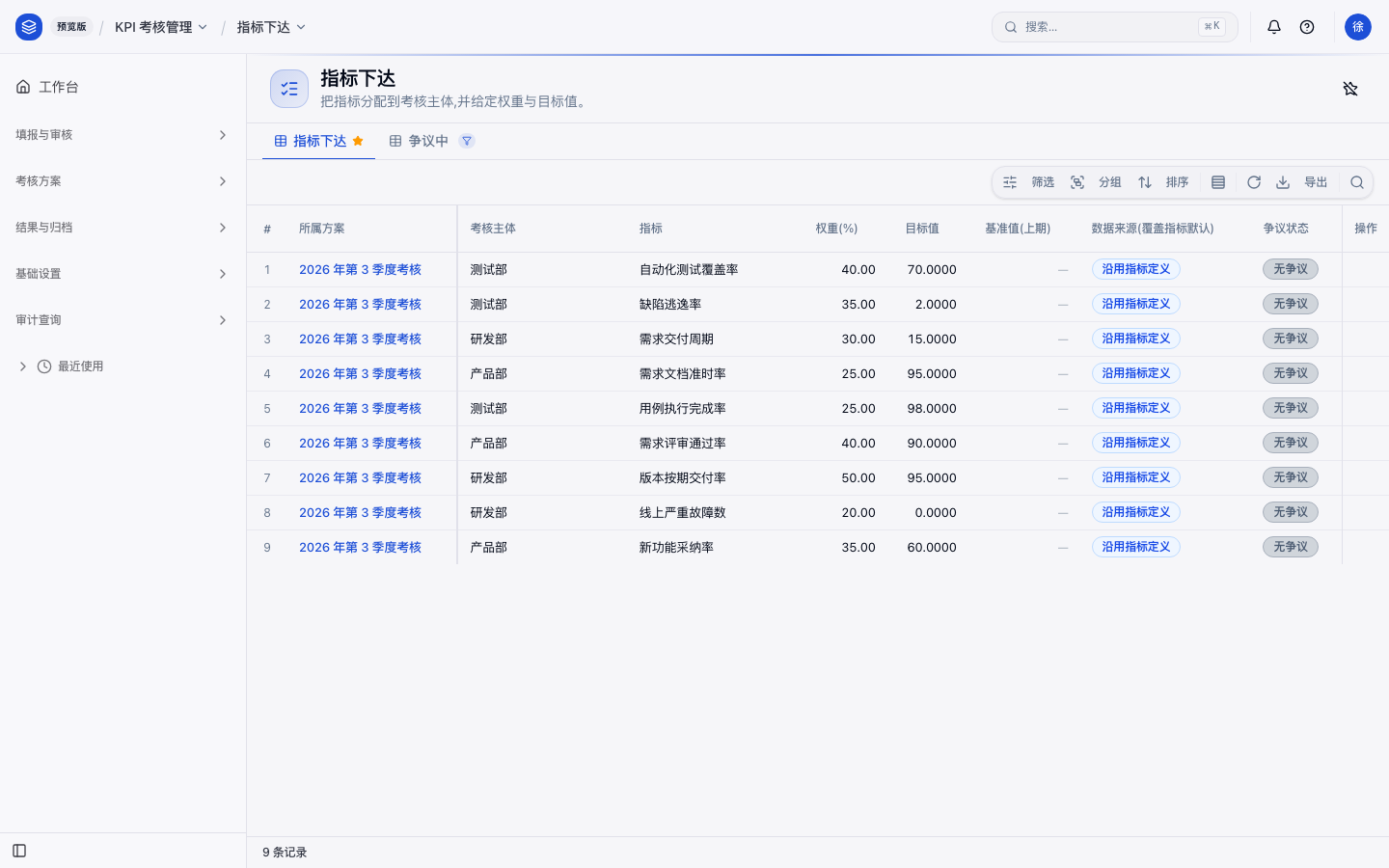Refresh the table data

tap(1254, 182)
